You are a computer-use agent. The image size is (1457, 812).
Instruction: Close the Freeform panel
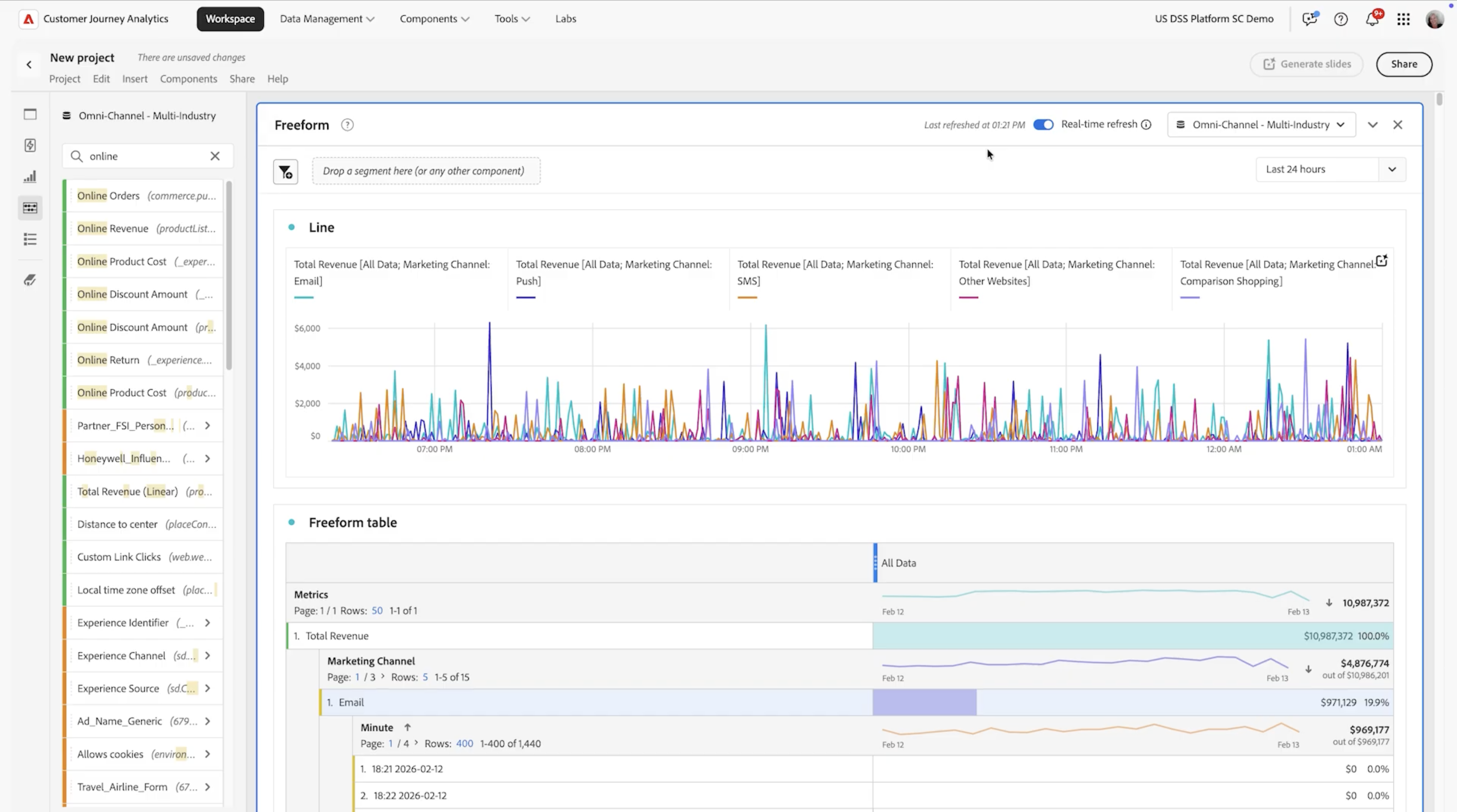pyautogui.click(x=1398, y=125)
